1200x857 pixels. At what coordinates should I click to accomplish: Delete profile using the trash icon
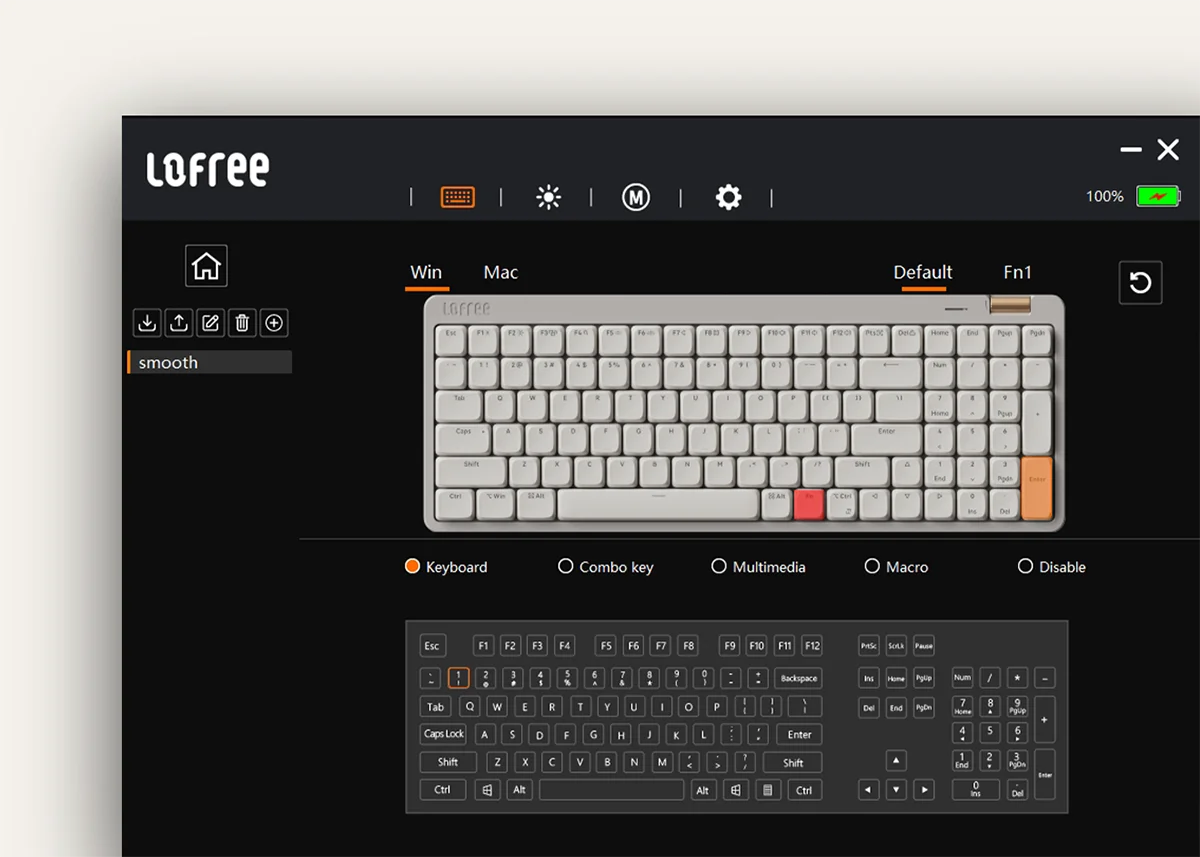click(x=242, y=323)
